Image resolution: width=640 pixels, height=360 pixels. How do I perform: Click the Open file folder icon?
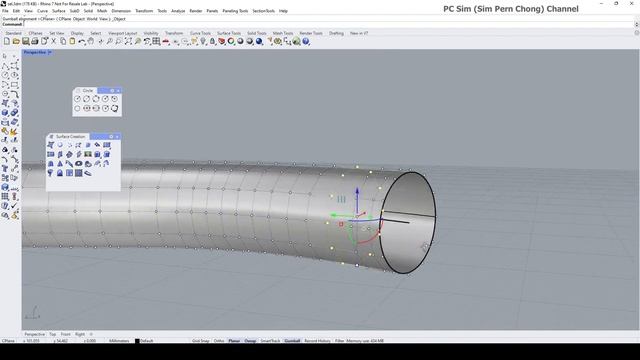click(16, 41)
